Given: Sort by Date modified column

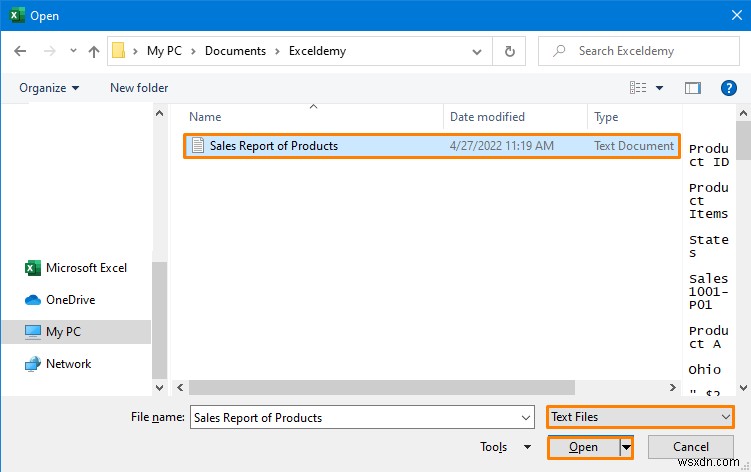Looking at the screenshot, I should [487, 117].
